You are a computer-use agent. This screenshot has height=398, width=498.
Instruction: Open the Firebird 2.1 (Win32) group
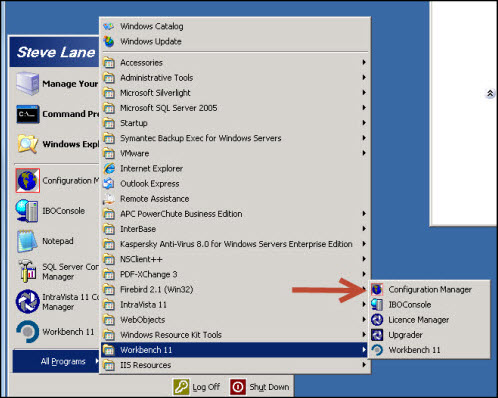[235, 289]
